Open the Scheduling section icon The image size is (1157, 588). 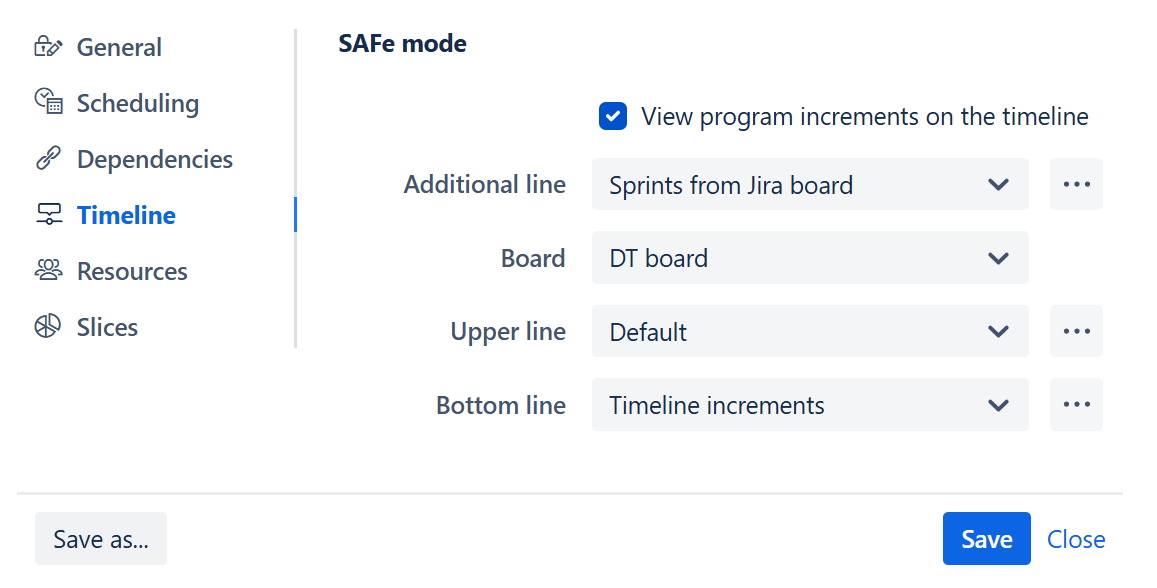pyautogui.click(x=48, y=102)
